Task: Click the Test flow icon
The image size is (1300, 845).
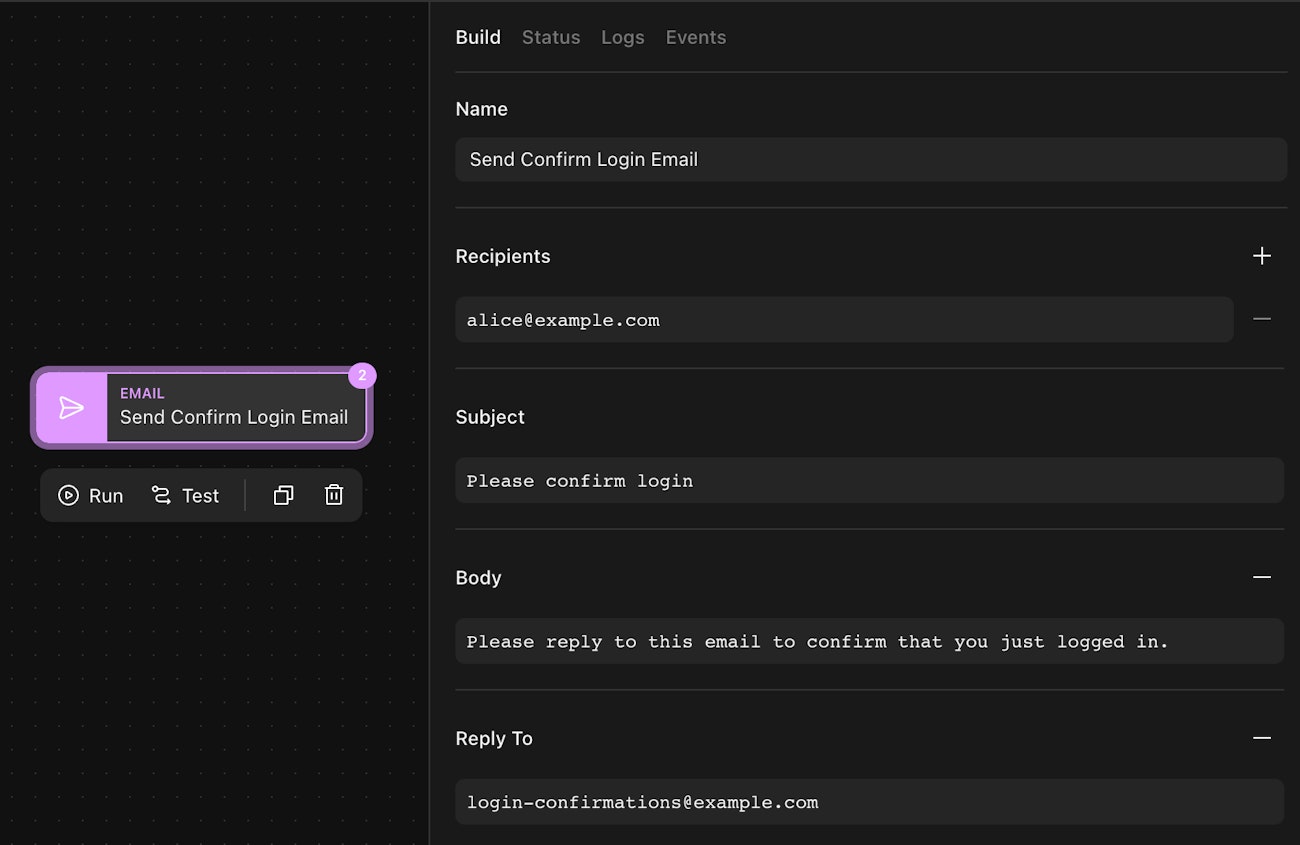Action: point(161,495)
